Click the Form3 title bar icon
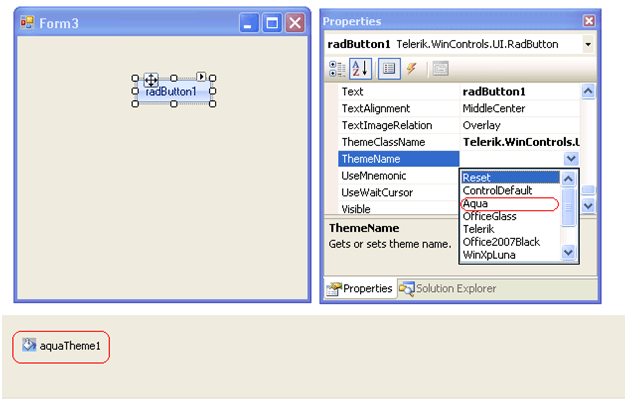 coord(27,23)
